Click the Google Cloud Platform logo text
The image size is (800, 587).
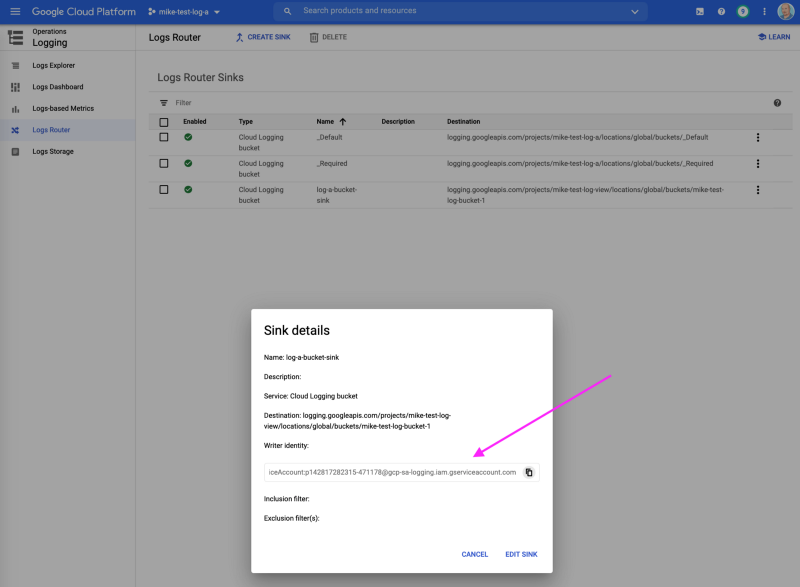[84, 12]
